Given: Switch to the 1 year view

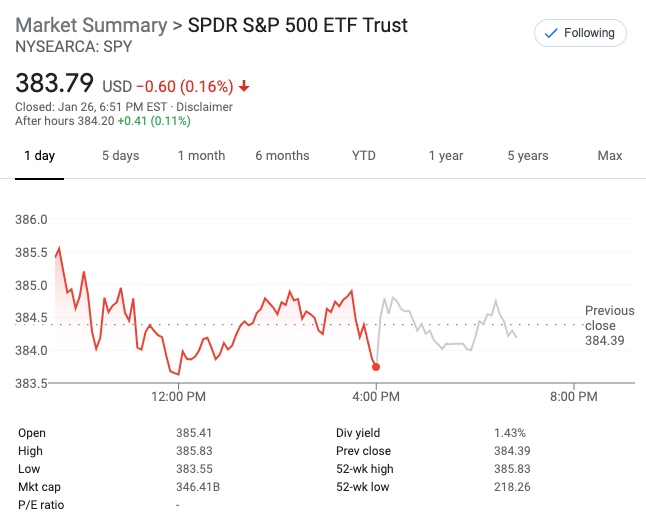Looking at the screenshot, I should pyautogui.click(x=445, y=156).
